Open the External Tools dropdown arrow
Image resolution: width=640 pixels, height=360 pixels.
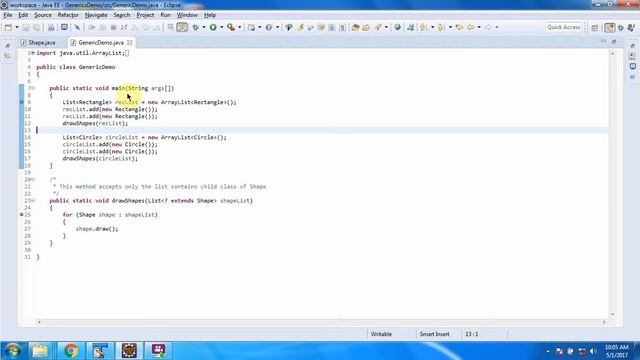tap(240, 27)
